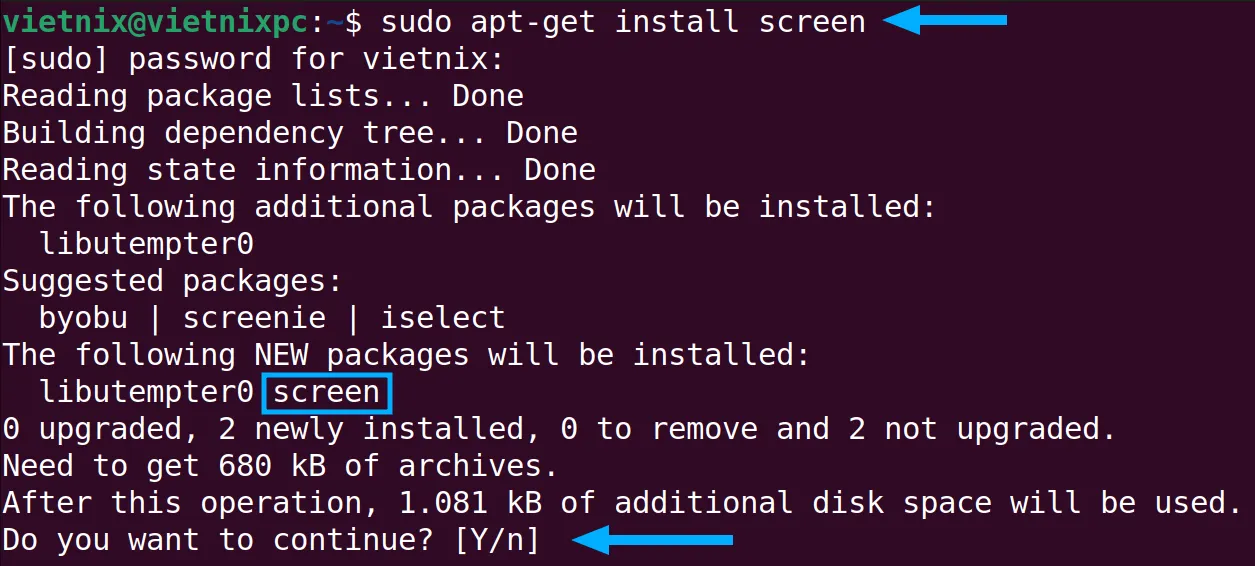Select the "iselect" suggested package name
This screenshot has width=1255, height=566.
(x=443, y=318)
